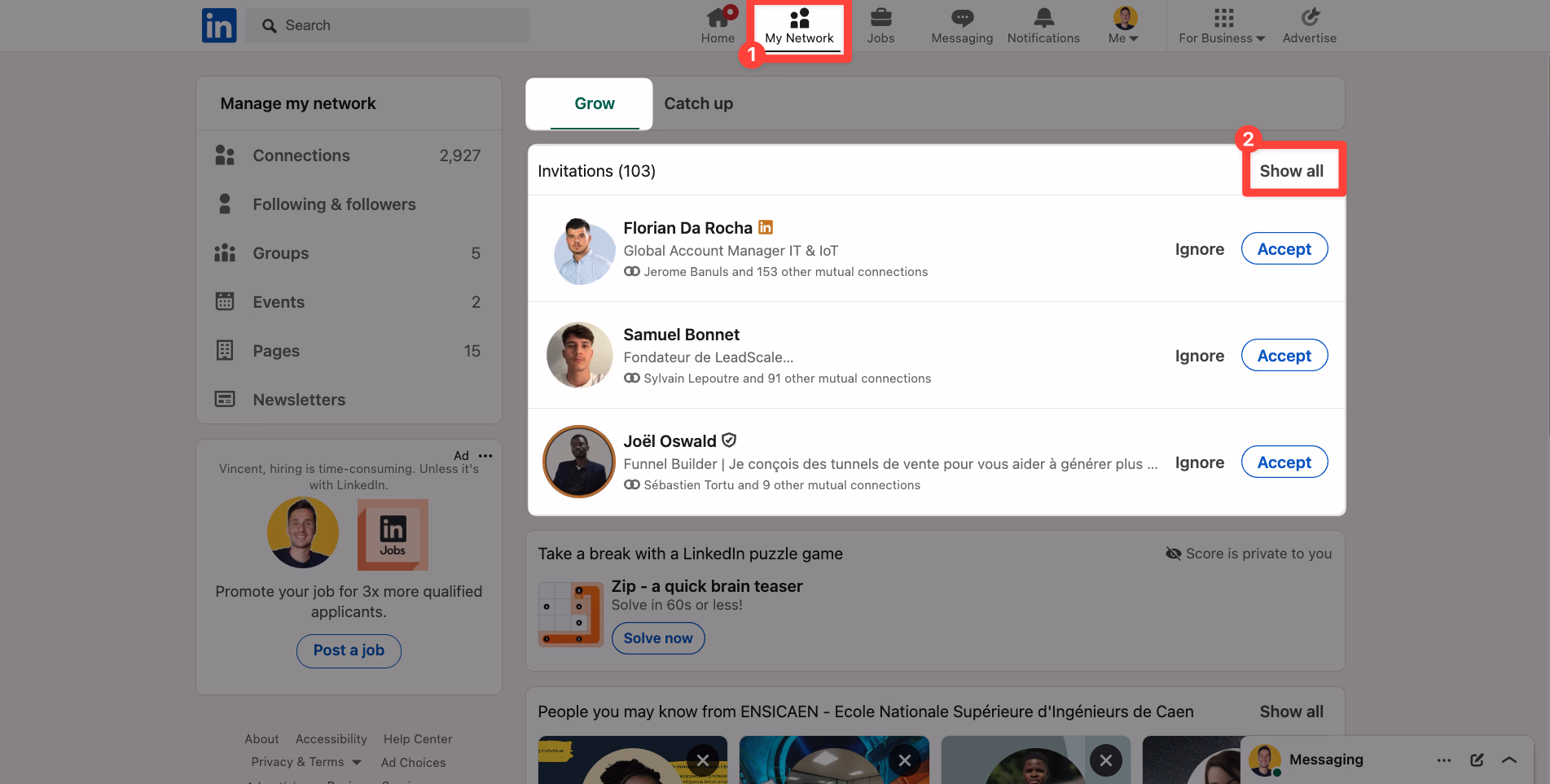Ignore Florian Da Rocha's invitation
Screen dimensions: 1550x784
click(1199, 249)
